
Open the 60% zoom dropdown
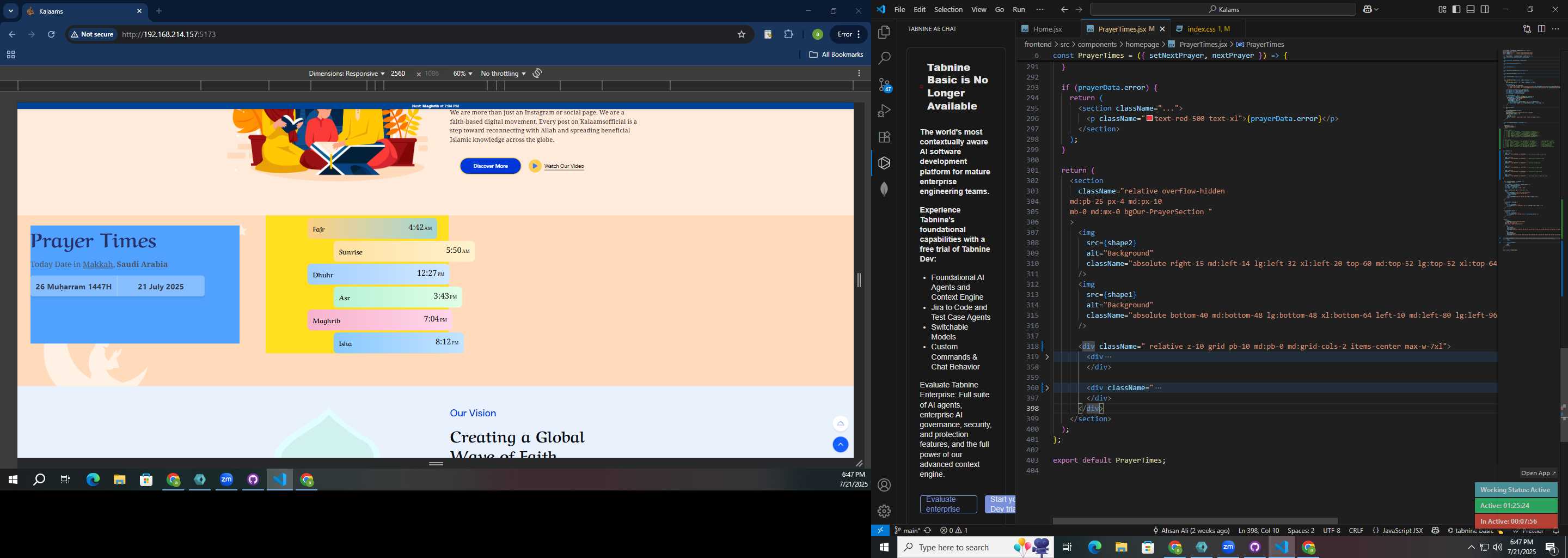[x=463, y=74]
